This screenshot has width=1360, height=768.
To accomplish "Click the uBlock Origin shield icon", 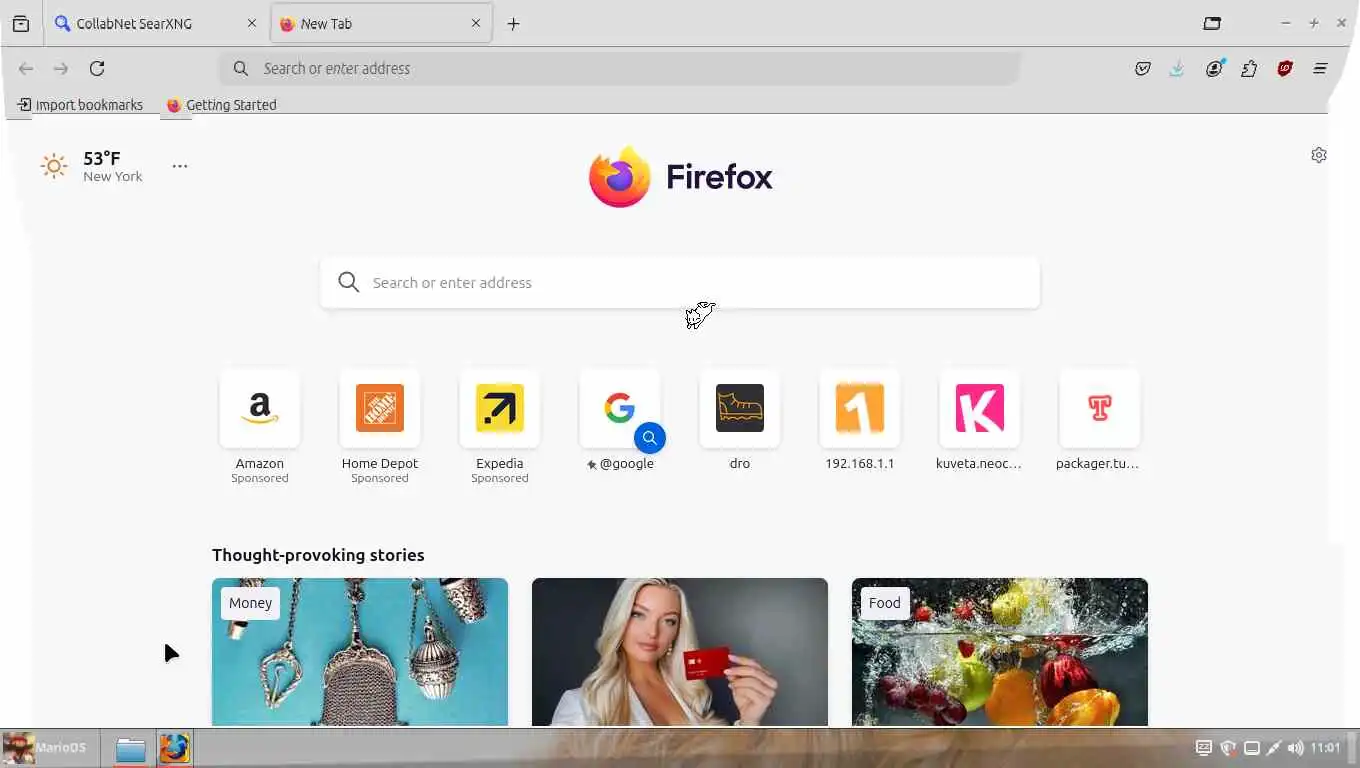I will pyautogui.click(x=1285, y=69).
